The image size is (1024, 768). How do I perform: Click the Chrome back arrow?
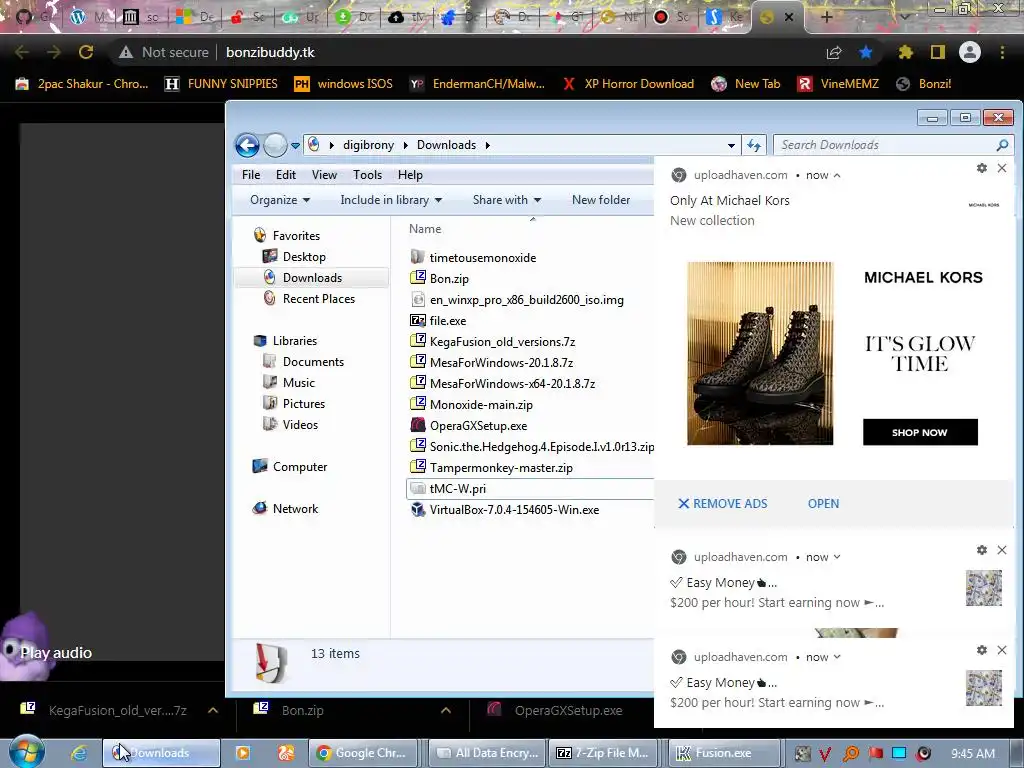[22, 52]
